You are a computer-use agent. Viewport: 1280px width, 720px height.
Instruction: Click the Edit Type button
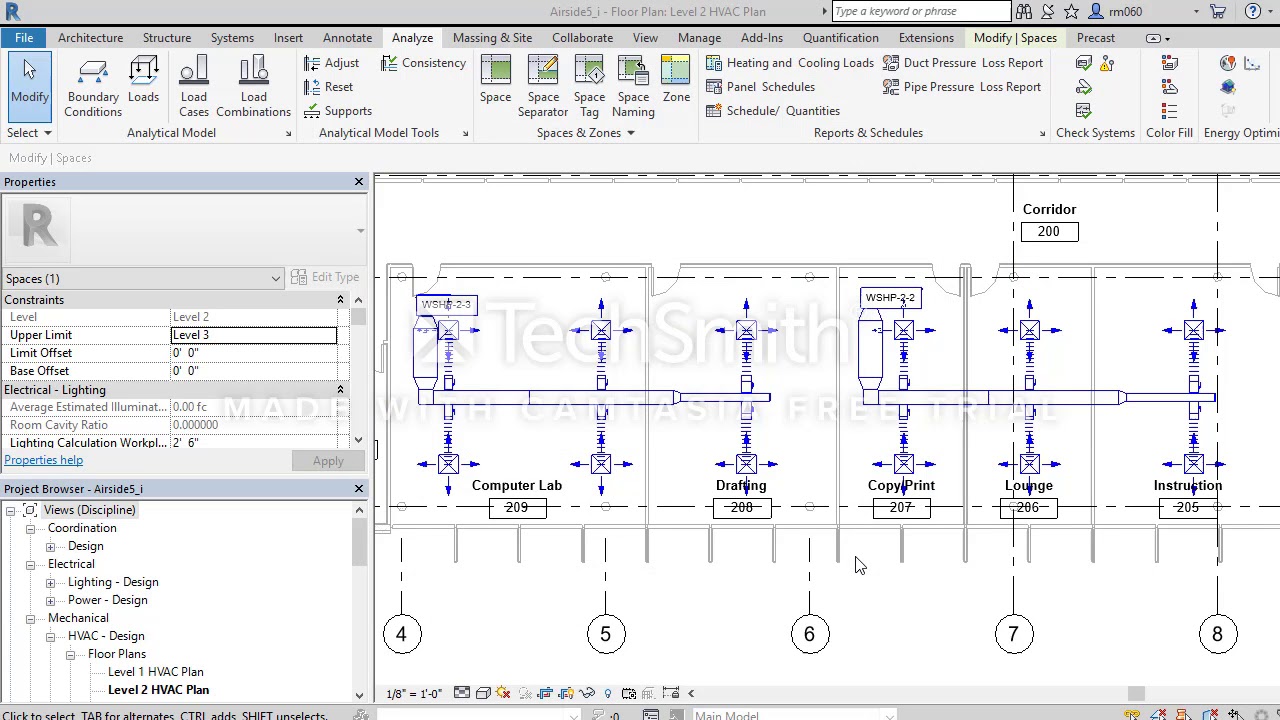pyautogui.click(x=325, y=278)
